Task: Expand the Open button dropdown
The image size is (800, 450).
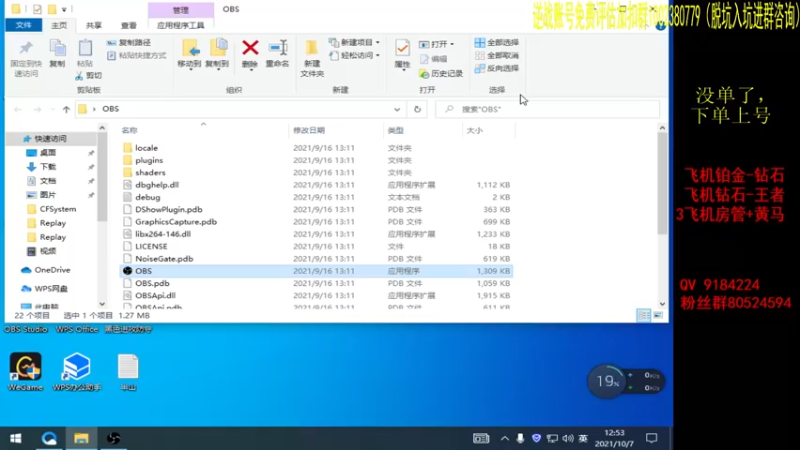Action: 452,44
